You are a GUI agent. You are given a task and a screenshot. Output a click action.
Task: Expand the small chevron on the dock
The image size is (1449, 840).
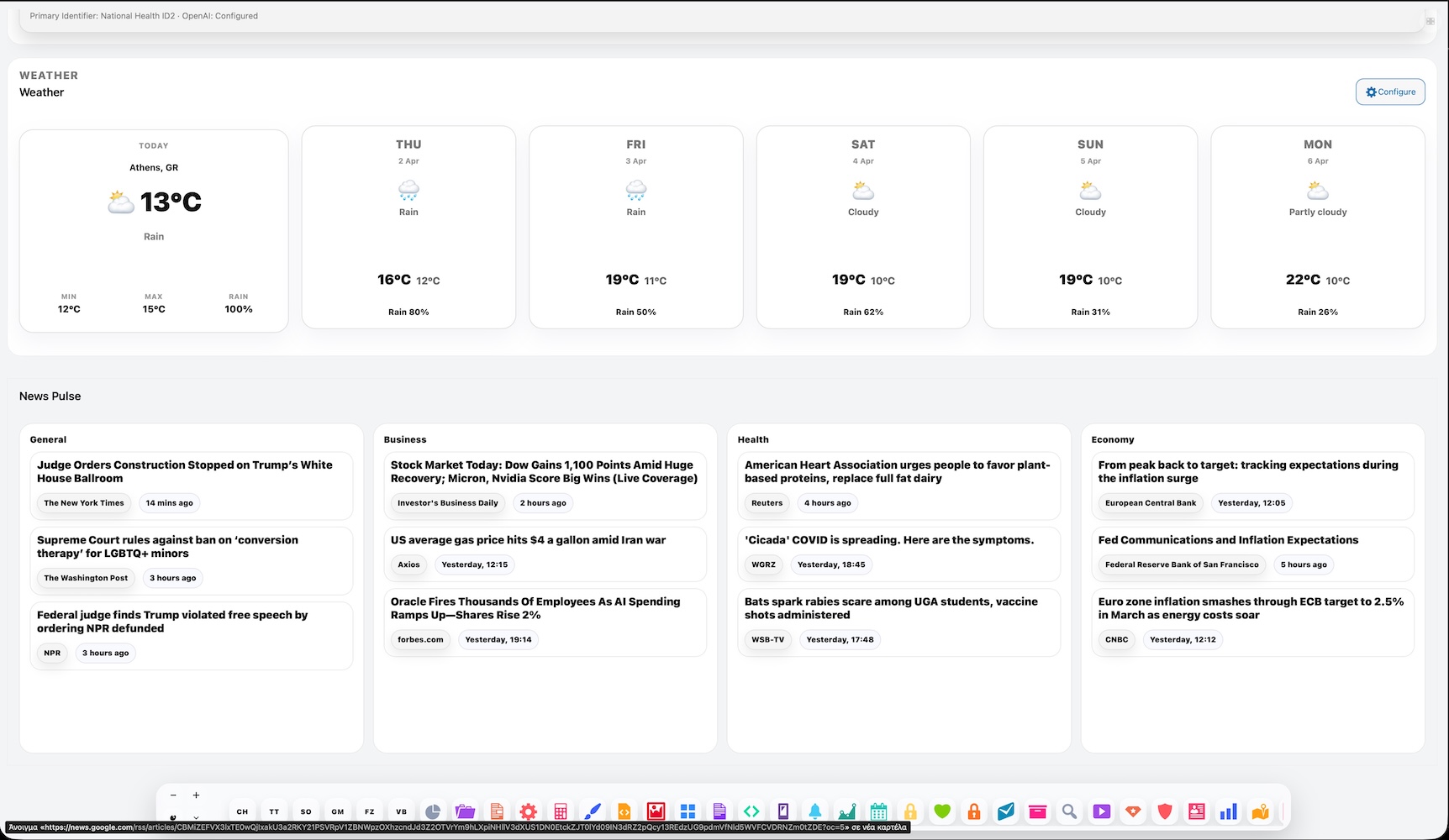tap(196, 817)
